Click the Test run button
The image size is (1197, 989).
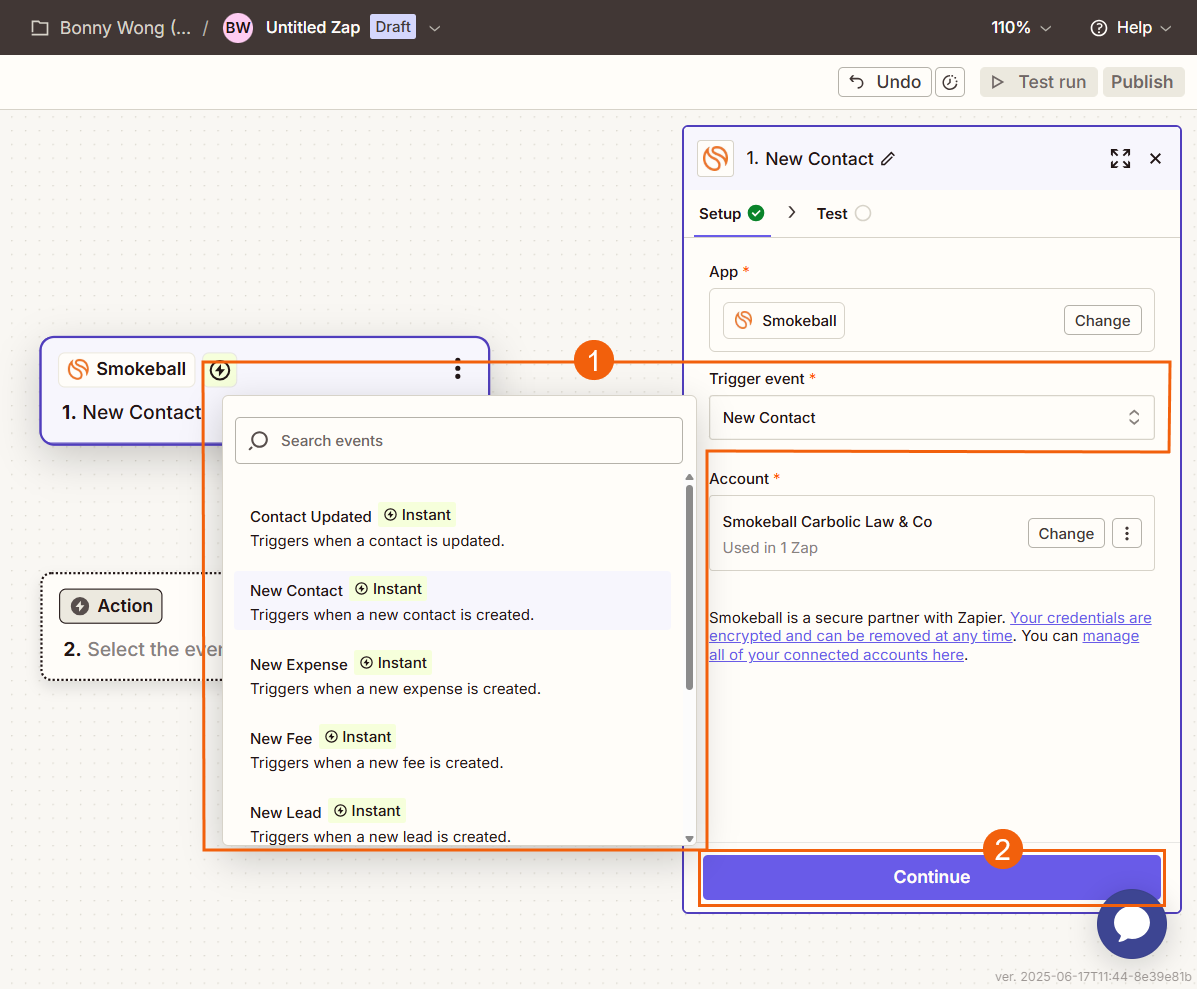tap(1038, 82)
